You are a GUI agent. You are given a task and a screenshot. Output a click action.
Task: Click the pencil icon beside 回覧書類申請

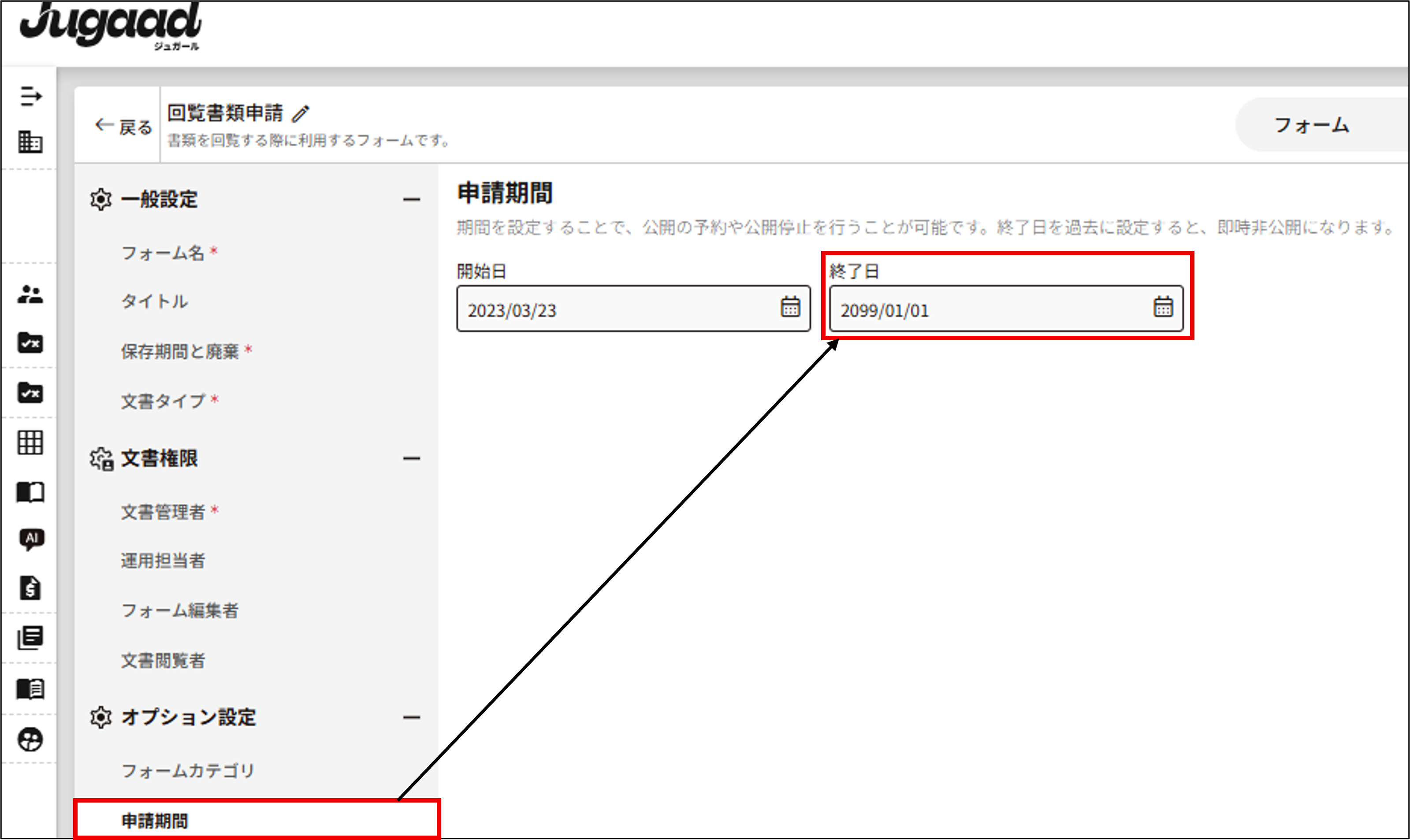coord(301,114)
